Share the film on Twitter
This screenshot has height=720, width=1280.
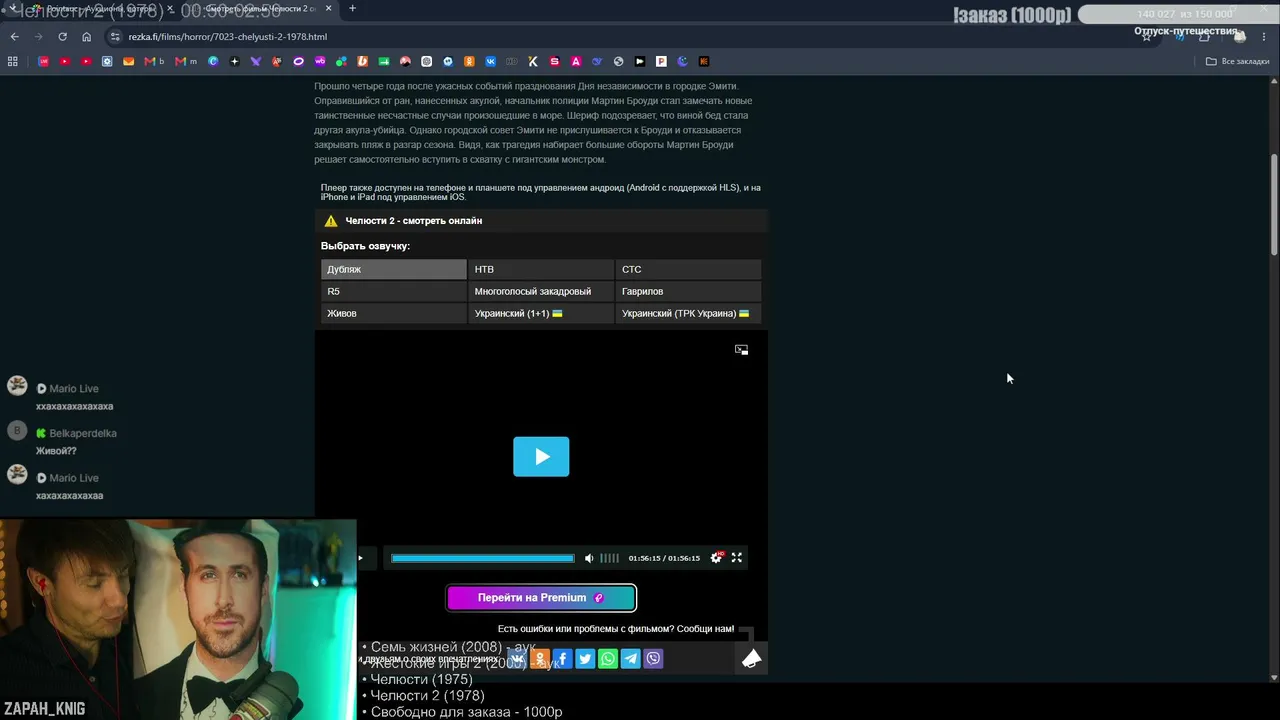585,658
